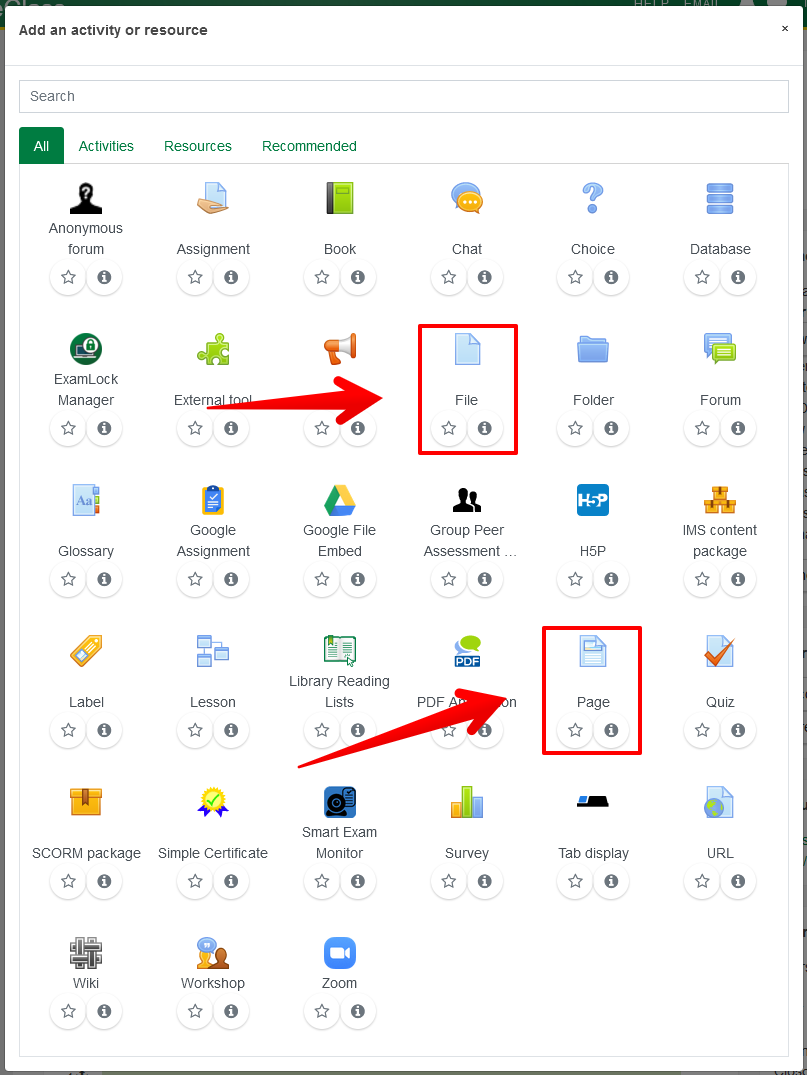Choose the SCORM package icon
Image resolution: width=807 pixels, height=1075 pixels.
click(x=86, y=802)
